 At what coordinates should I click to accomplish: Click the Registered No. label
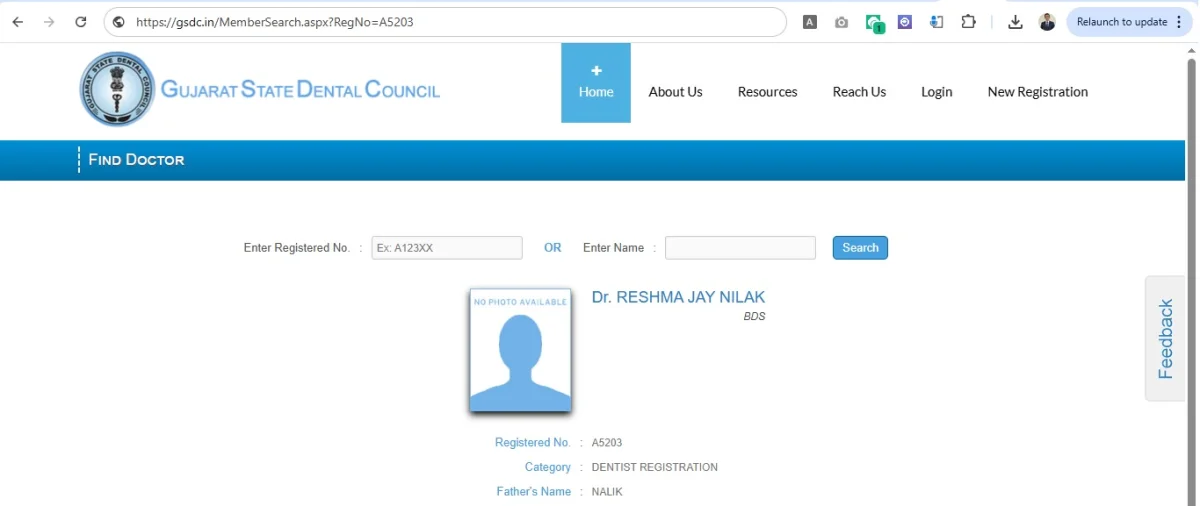click(x=532, y=443)
